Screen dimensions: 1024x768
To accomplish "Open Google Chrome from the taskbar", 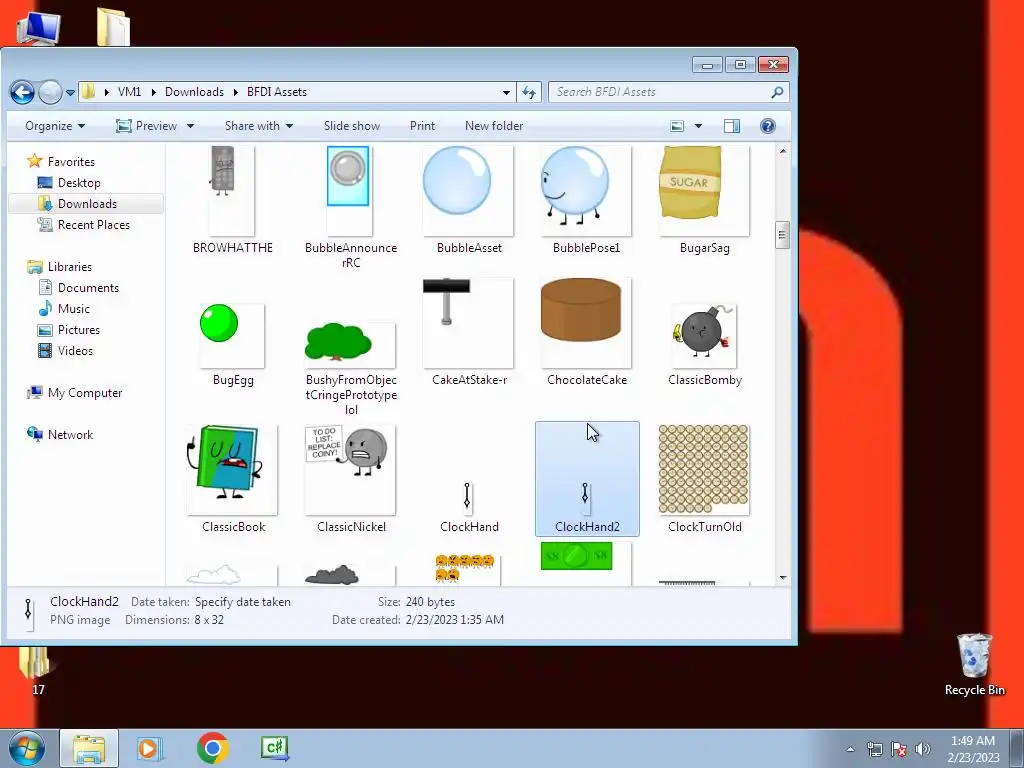I will click(x=212, y=748).
